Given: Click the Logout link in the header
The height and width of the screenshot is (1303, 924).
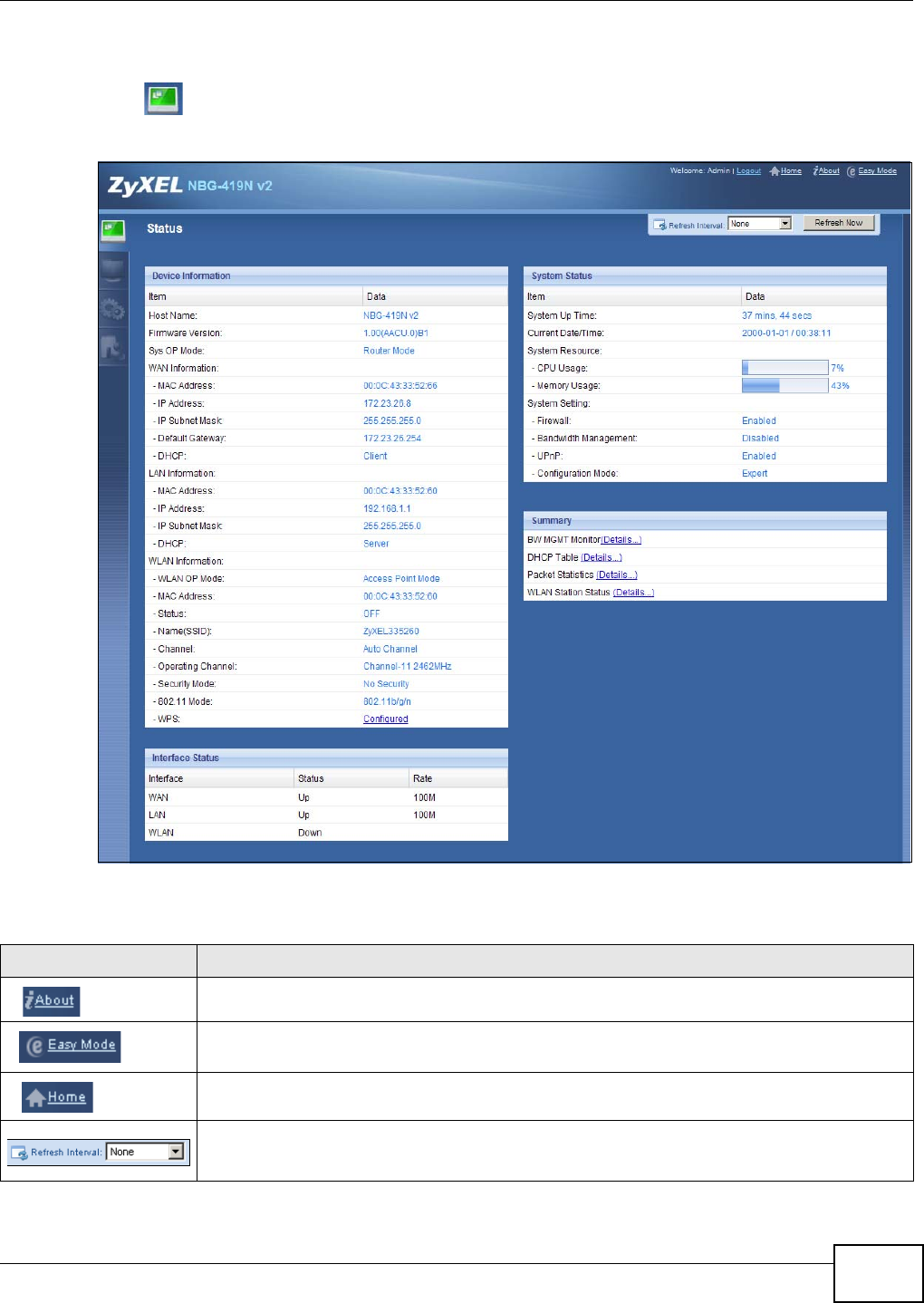Looking at the screenshot, I should (x=748, y=171).
